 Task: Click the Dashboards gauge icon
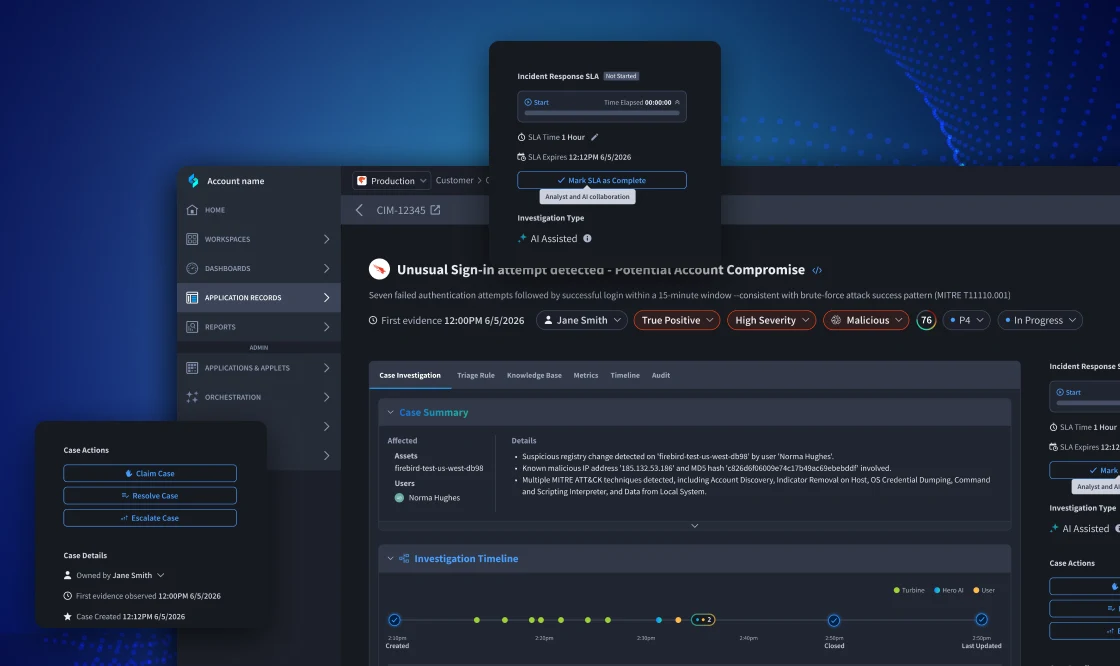[192, 269]
